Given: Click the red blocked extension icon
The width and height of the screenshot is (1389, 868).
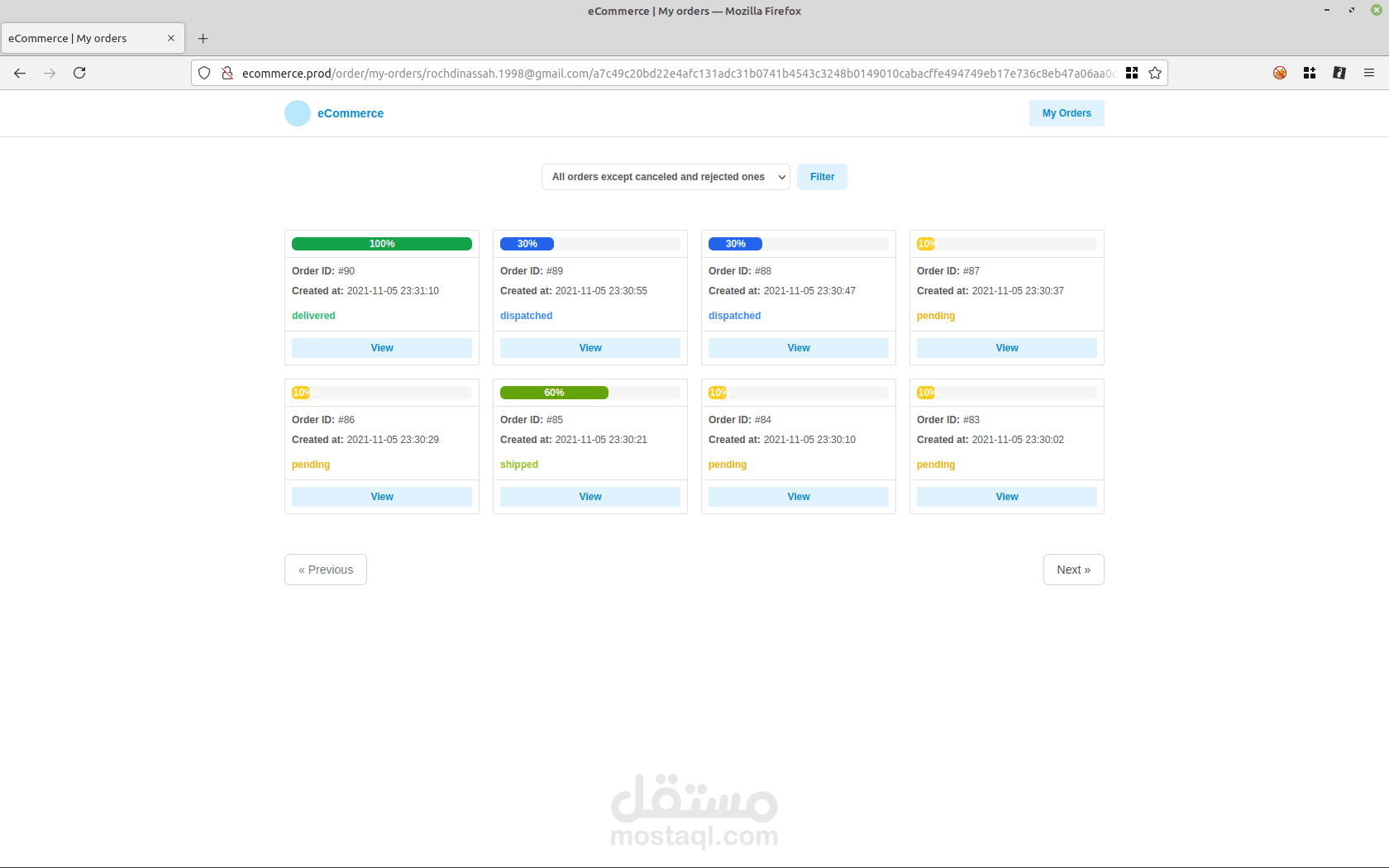Looking at the screenshot, I should tap(1280, 73).
